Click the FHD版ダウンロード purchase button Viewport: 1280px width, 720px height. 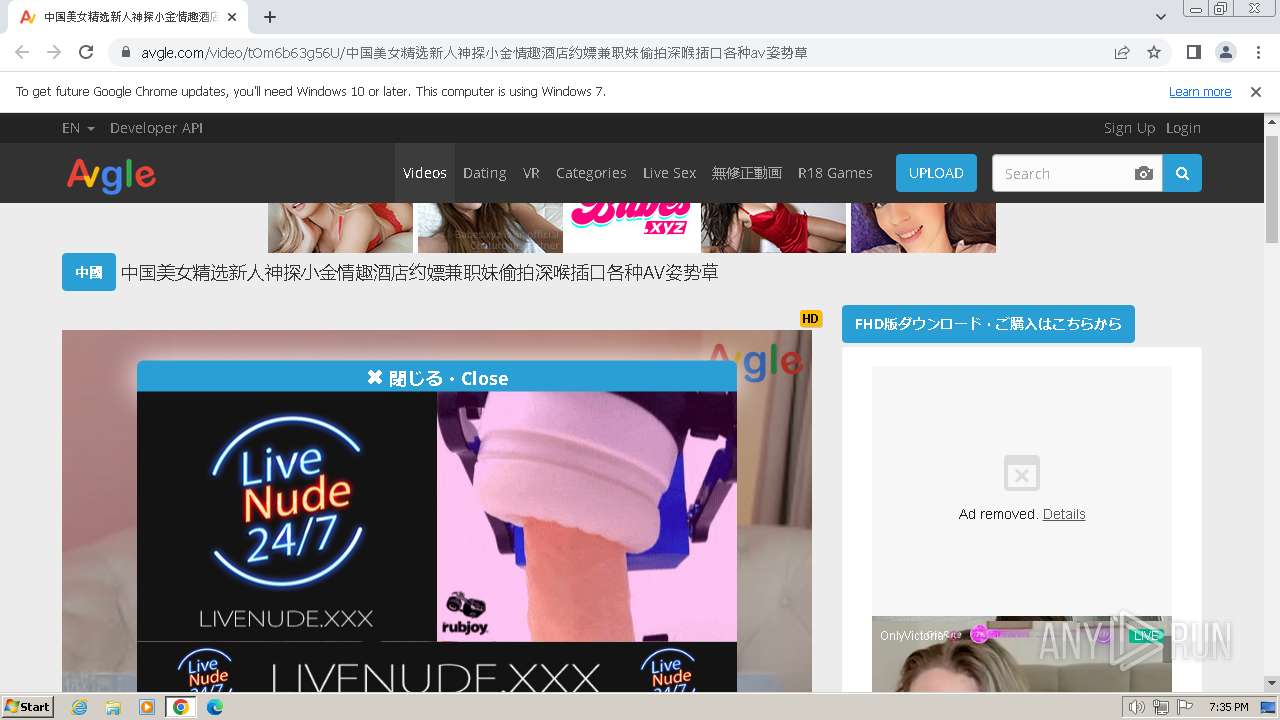(988, 324)
